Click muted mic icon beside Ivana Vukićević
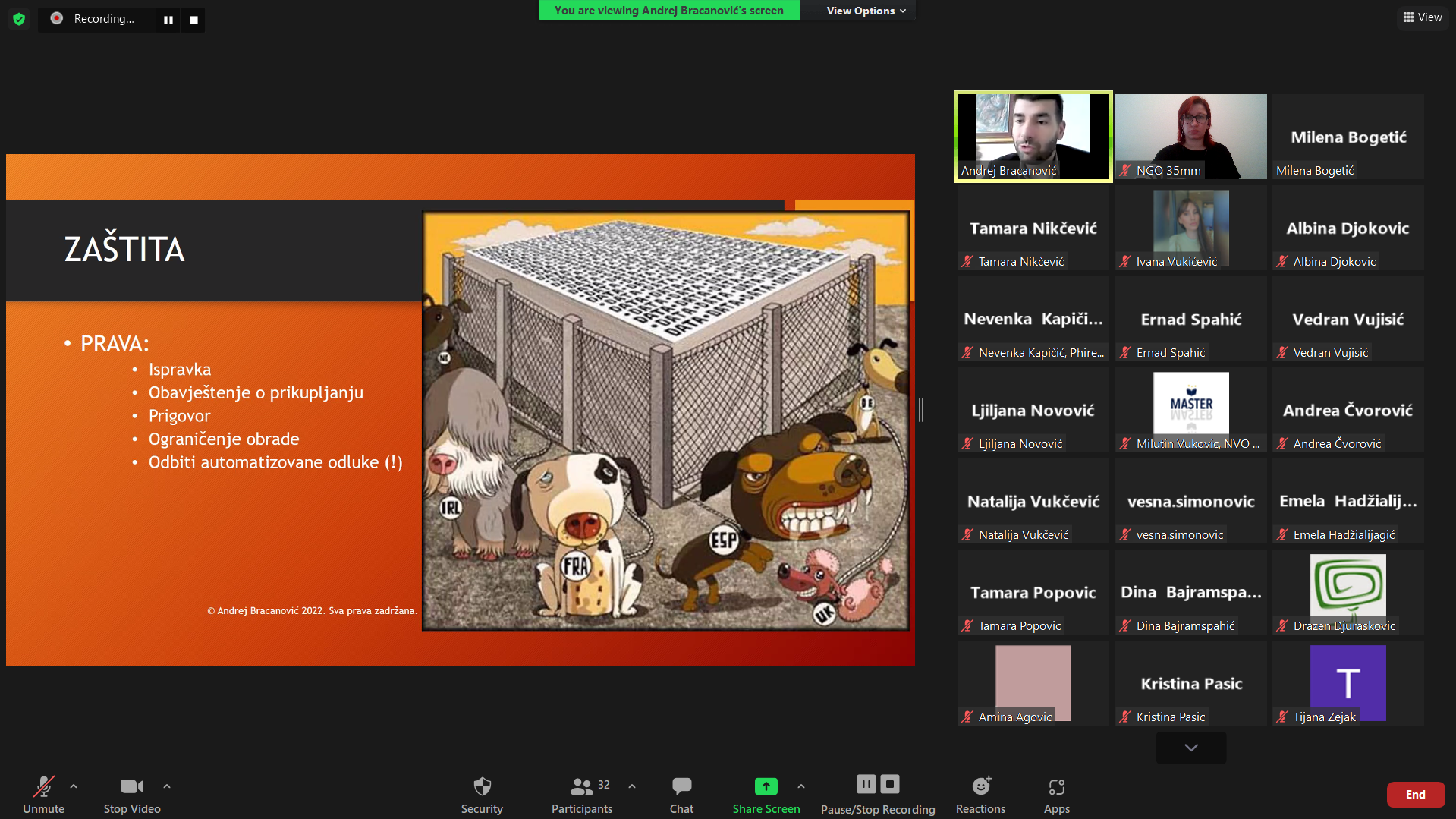The image size is (1456, 819). tap(1125, 262)
